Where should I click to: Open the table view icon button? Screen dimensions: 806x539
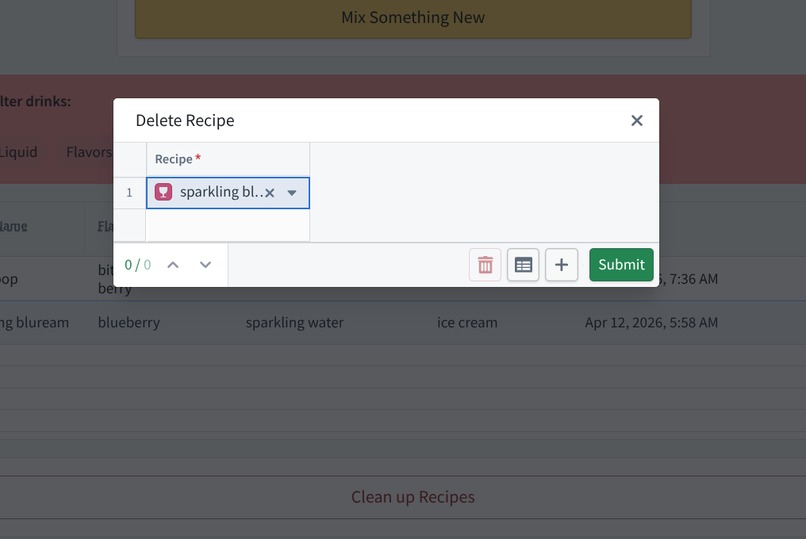coord(523,265)
